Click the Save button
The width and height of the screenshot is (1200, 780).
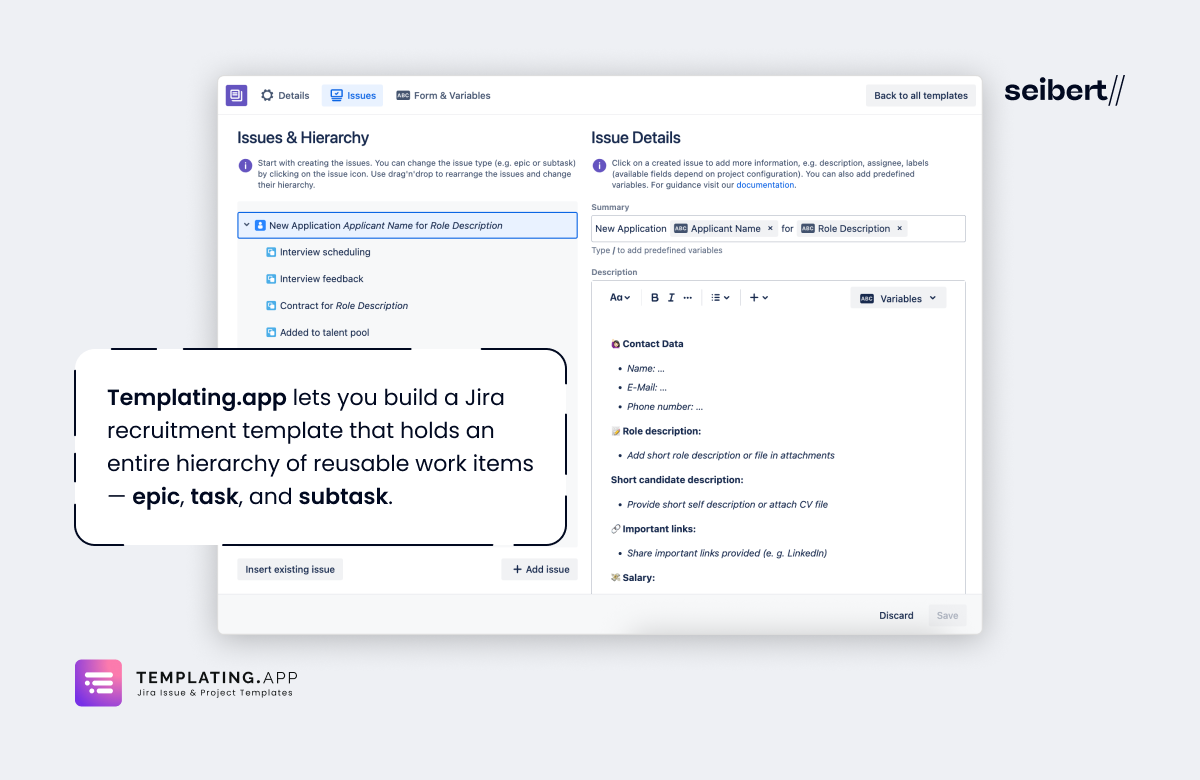[x=947, y=615]
